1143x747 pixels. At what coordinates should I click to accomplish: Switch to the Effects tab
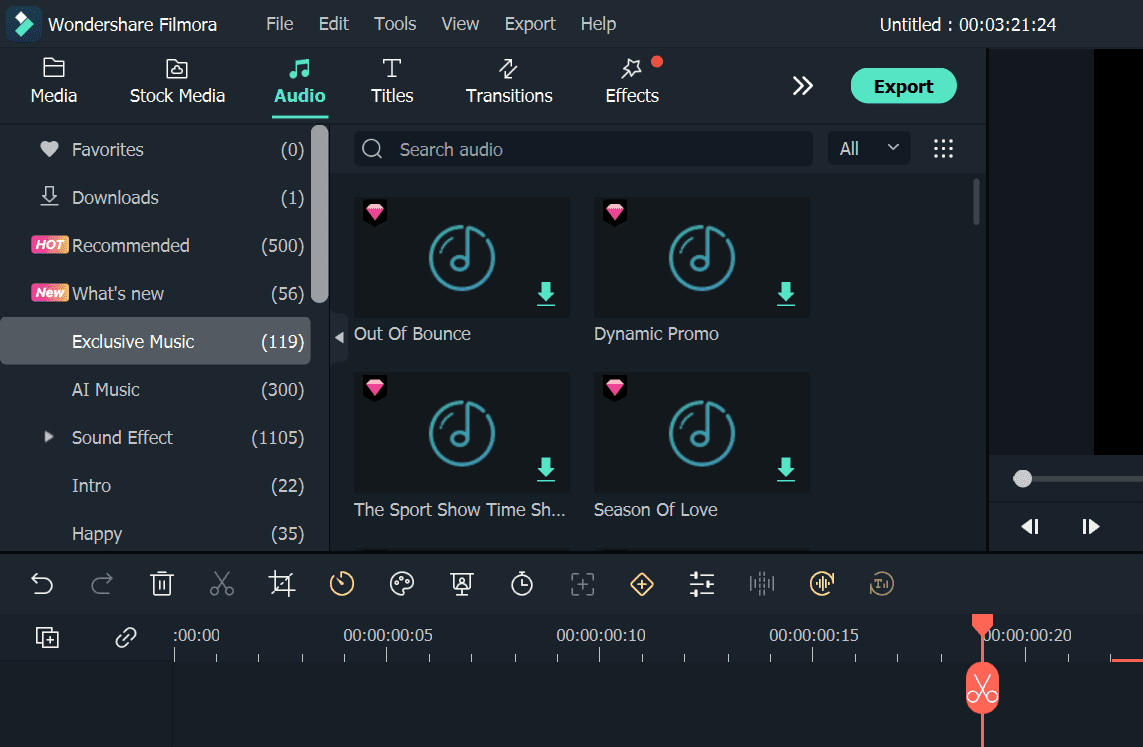tap(632, 82)
